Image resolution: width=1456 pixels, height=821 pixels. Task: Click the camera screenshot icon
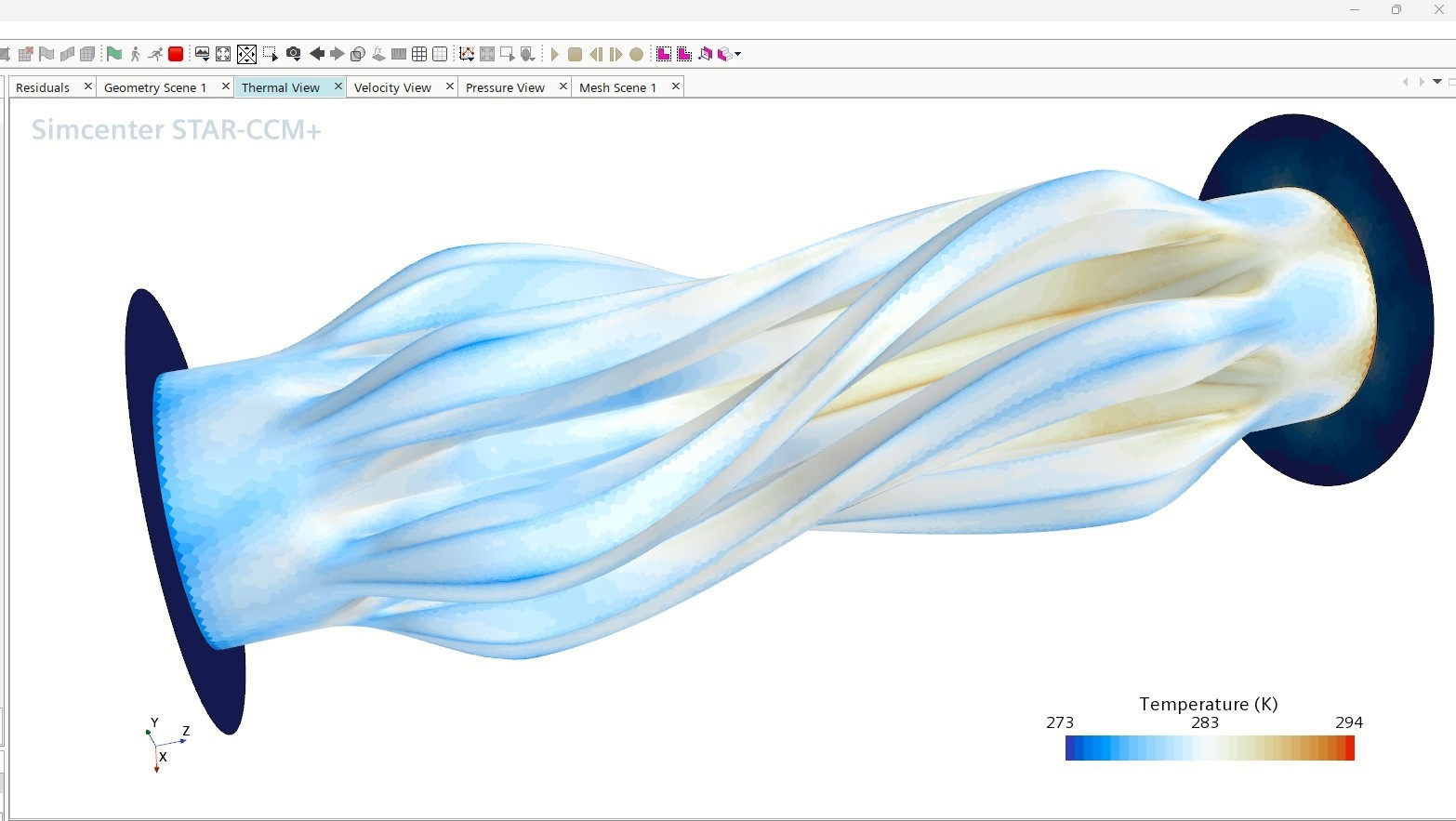[294, 54]
